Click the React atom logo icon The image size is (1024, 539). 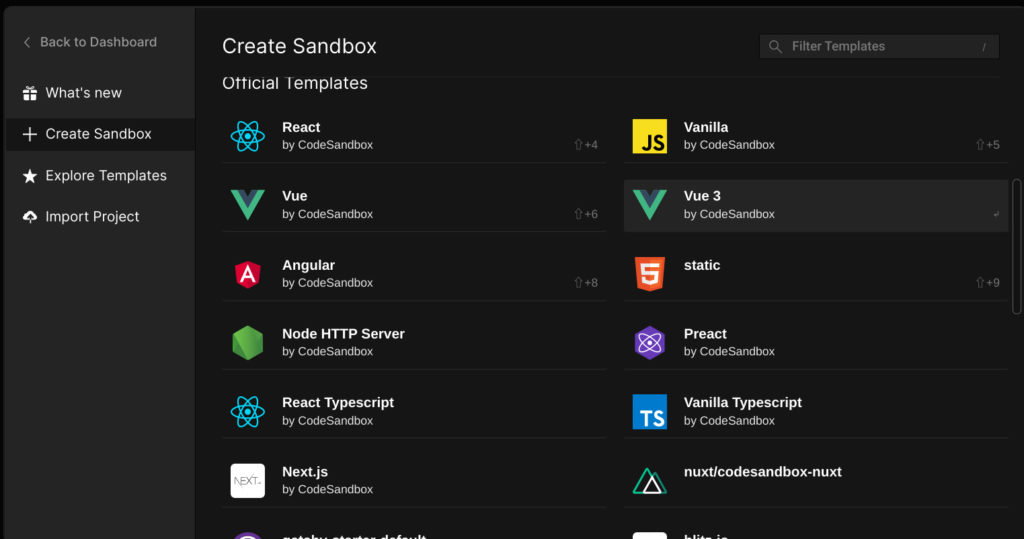pos(248,137)
